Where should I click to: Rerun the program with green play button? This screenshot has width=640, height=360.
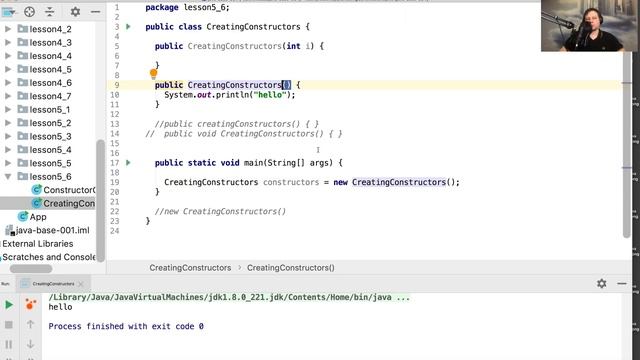[9, 305]
